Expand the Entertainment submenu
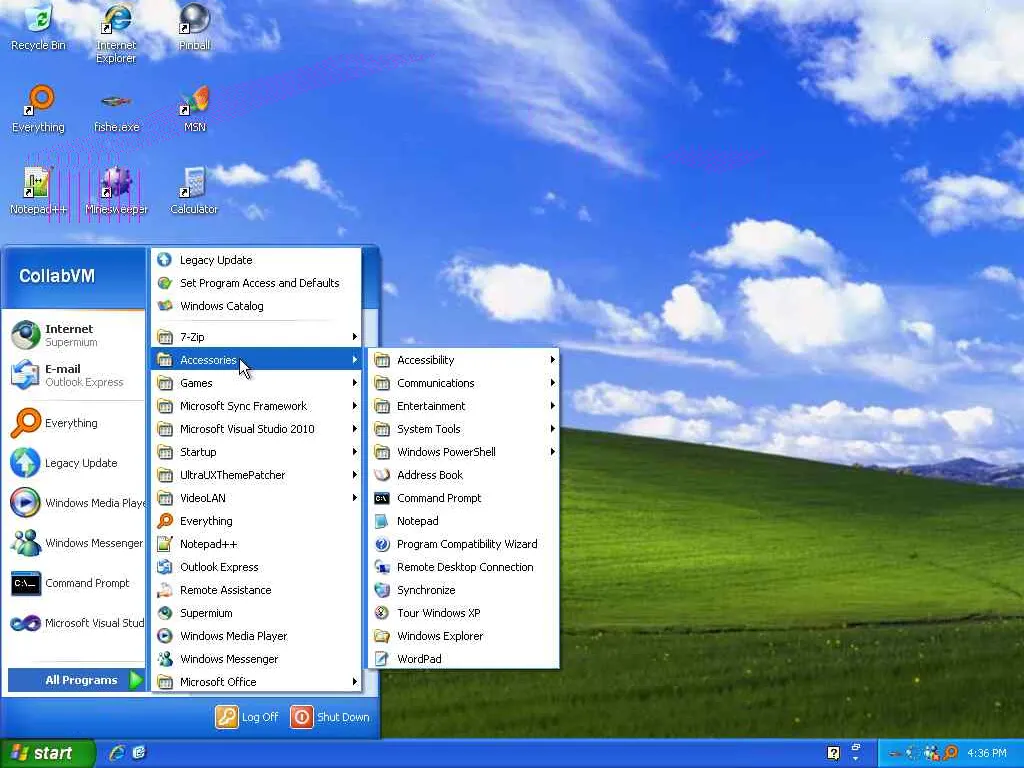The image size is (1024, 768). coord(464,406)
